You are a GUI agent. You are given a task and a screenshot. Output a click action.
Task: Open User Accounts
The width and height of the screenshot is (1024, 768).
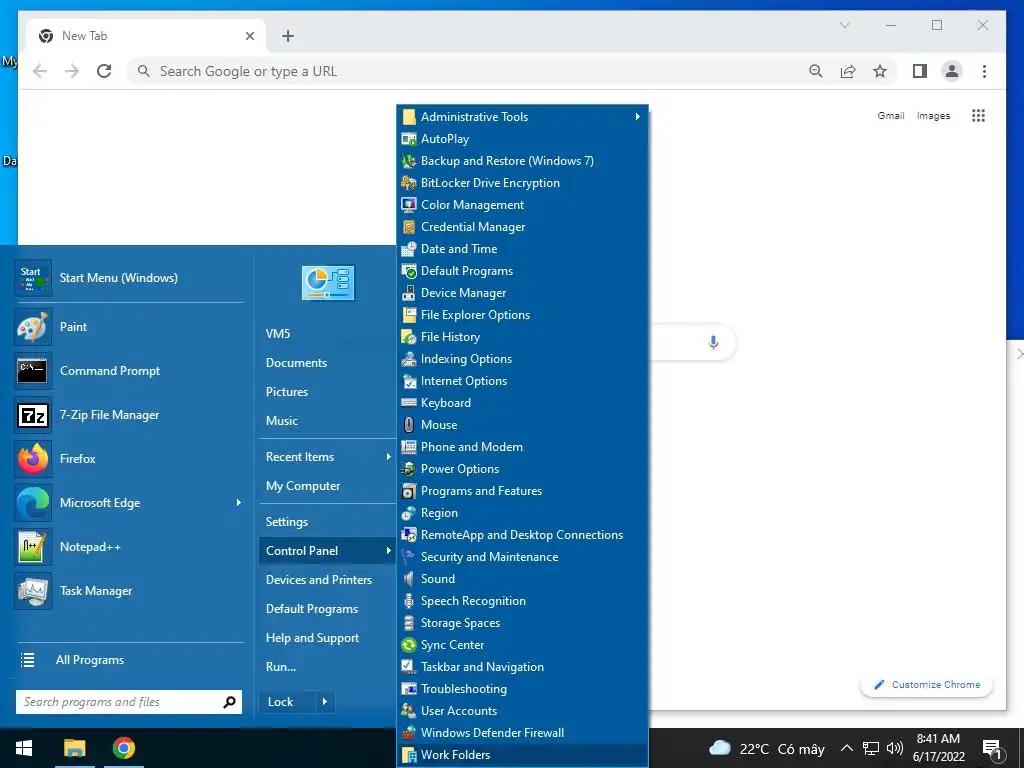click(x=522, y=711)
